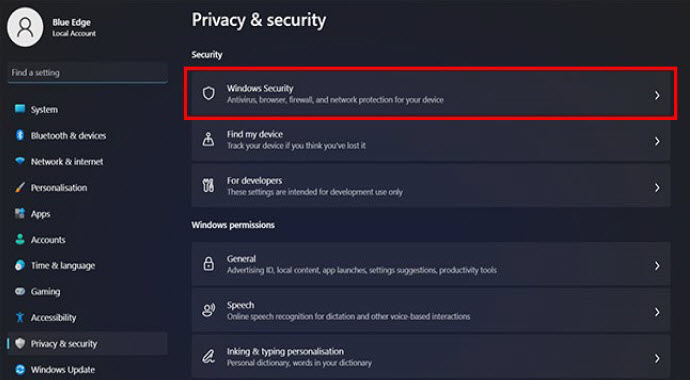This screenshot has width=690, height=380.
Task: Go to Personalisation settings category
Action: (x=88, y=188)
